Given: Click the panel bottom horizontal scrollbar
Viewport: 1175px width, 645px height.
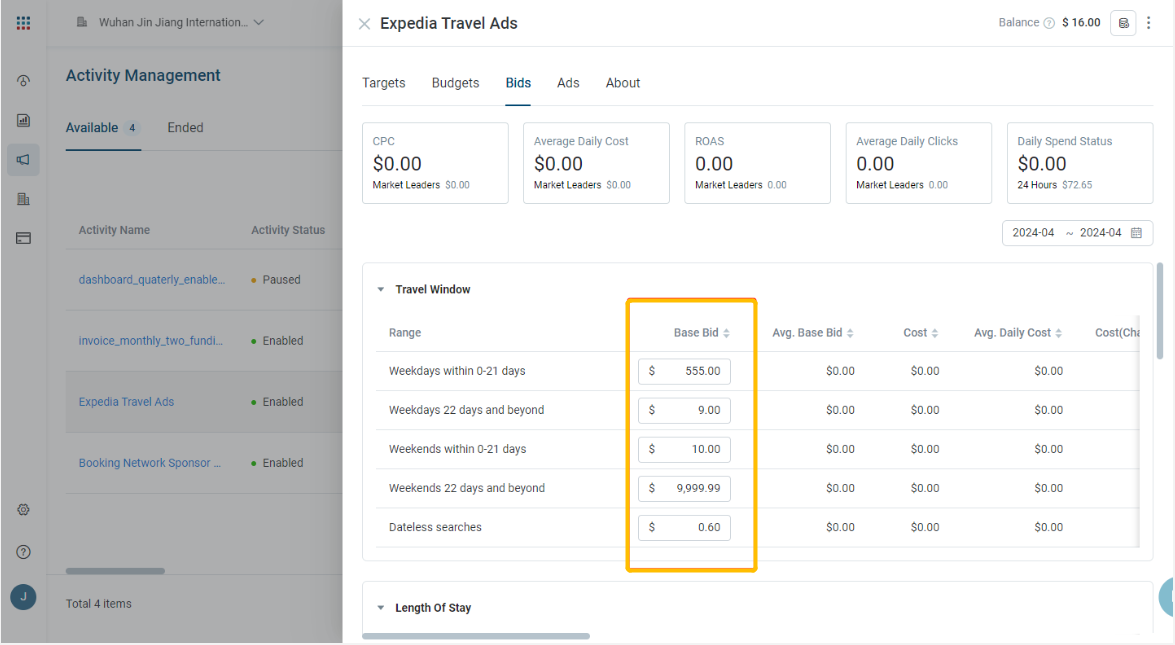Looking at the screenshot, I should tap(476, 636).
